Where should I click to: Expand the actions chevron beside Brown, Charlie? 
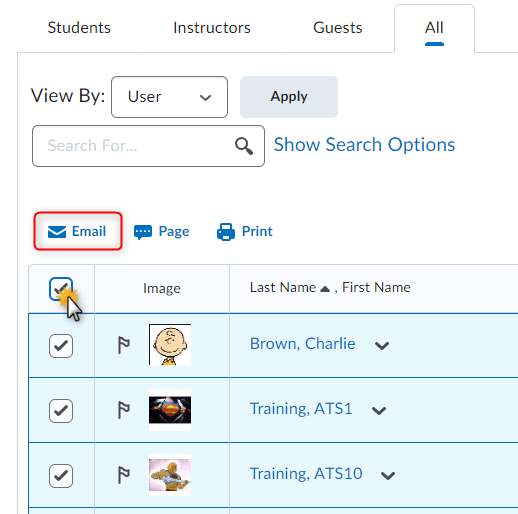[x=382, y=346]
